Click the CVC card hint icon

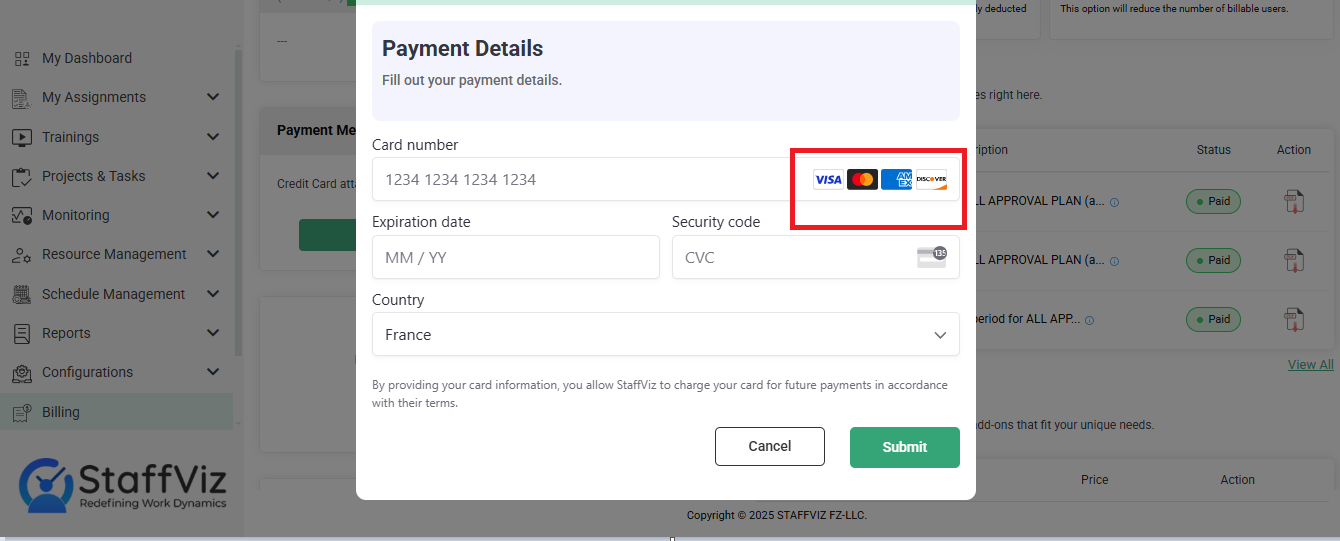click(x=932, y=257)
